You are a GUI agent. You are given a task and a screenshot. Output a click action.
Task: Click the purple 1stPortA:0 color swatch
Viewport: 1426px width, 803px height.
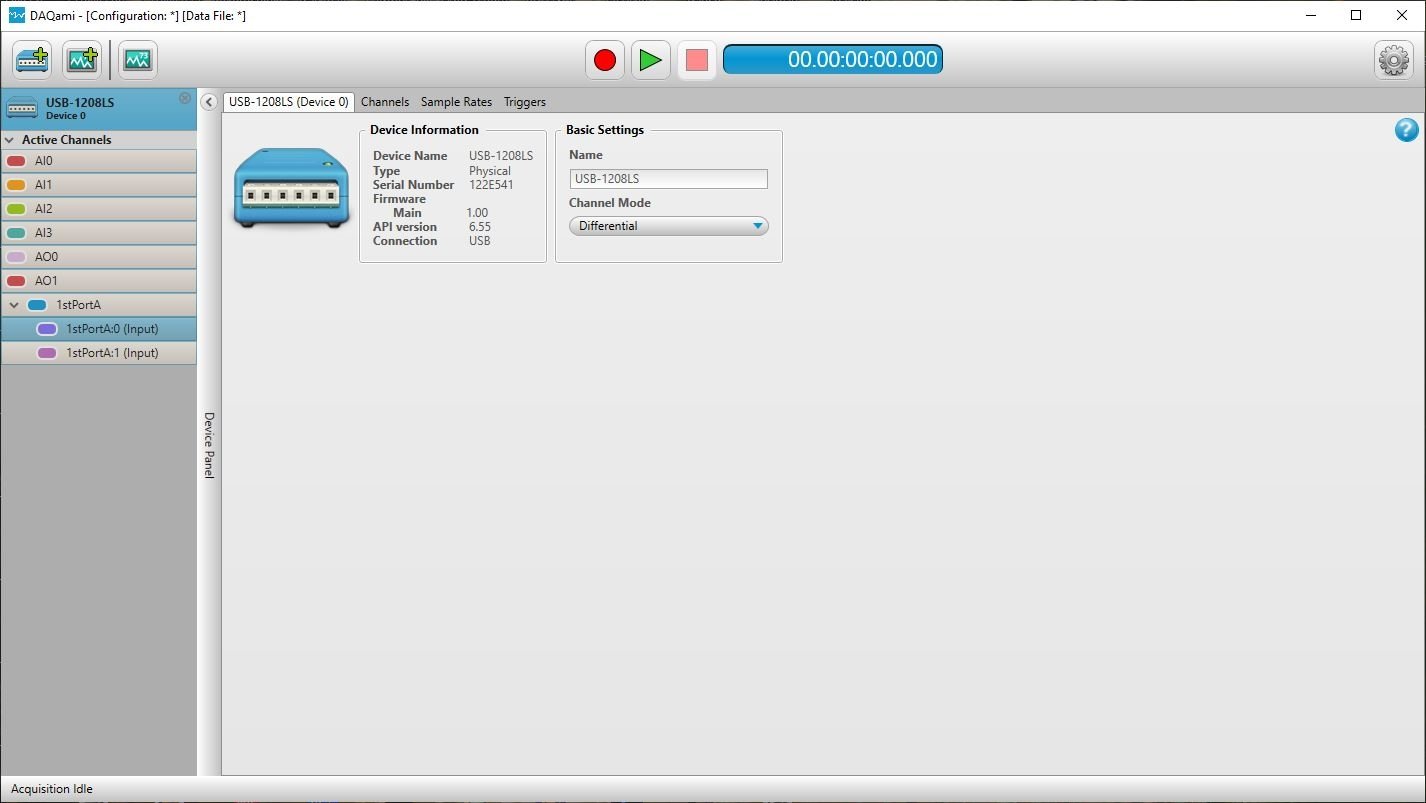click(x=47, y=329)
